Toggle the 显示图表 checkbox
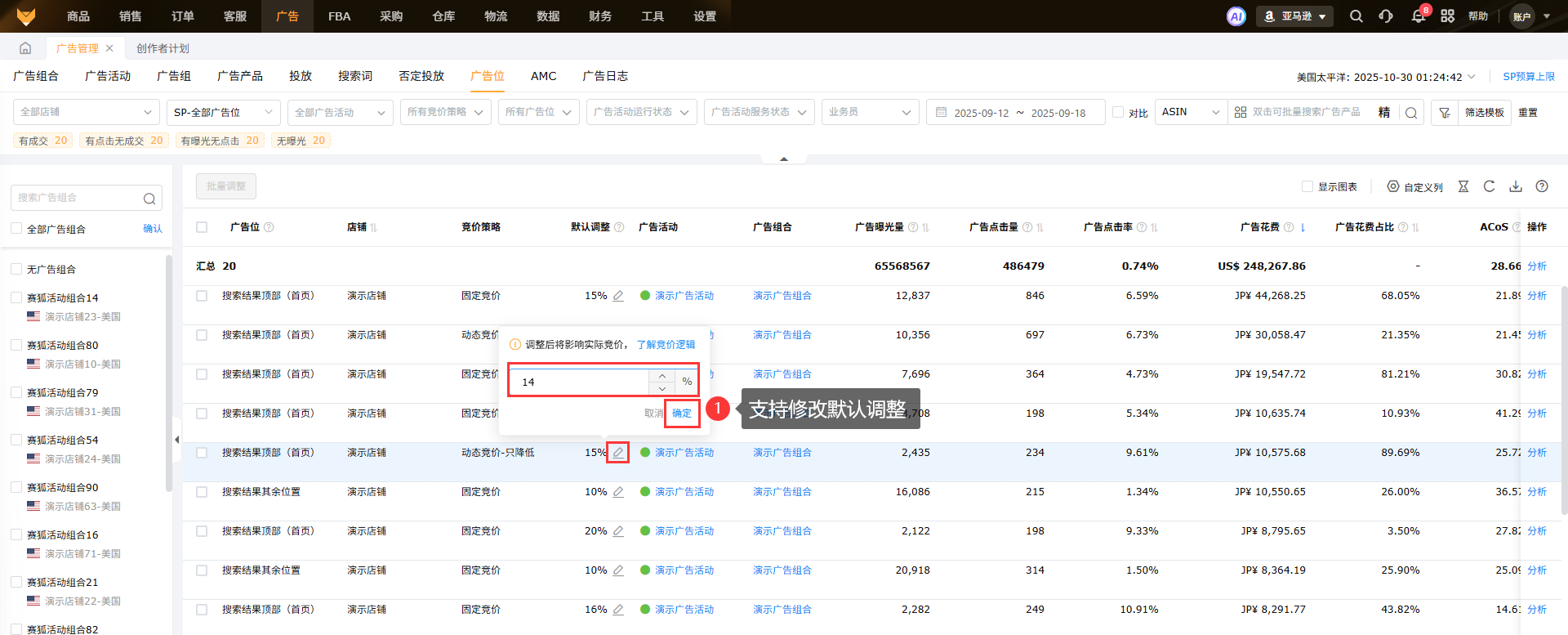 click(1307, 186)
